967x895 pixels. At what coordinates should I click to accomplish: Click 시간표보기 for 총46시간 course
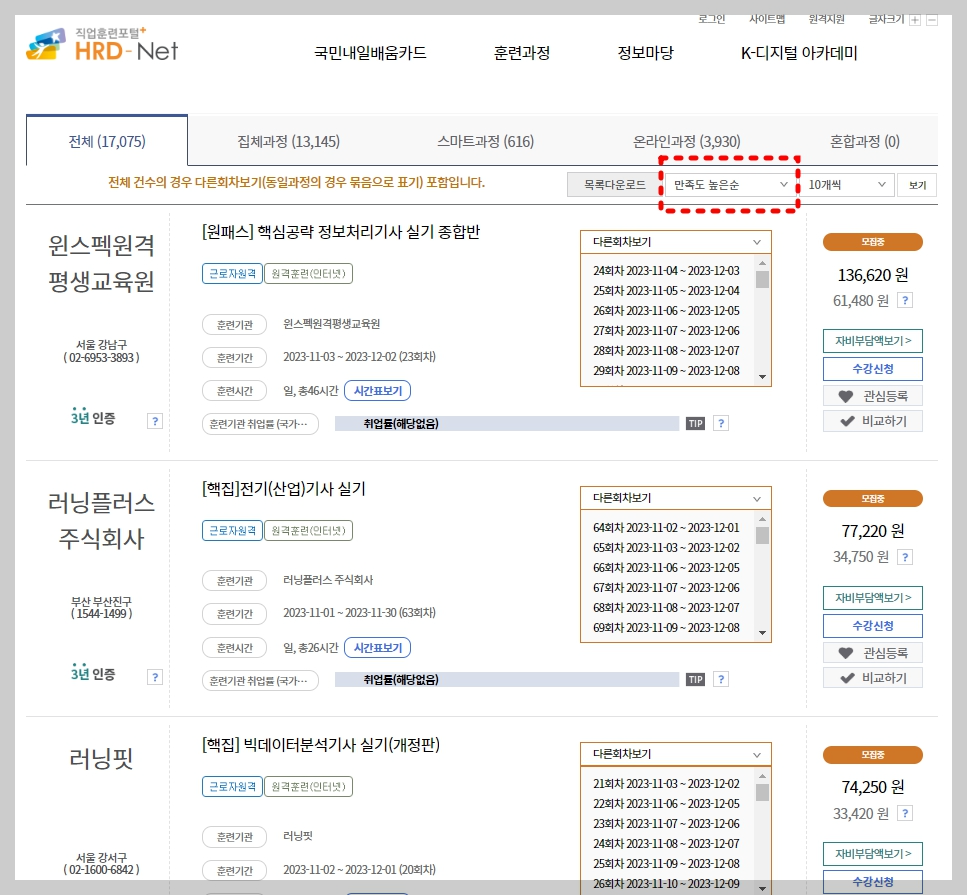tap(377, 390)
